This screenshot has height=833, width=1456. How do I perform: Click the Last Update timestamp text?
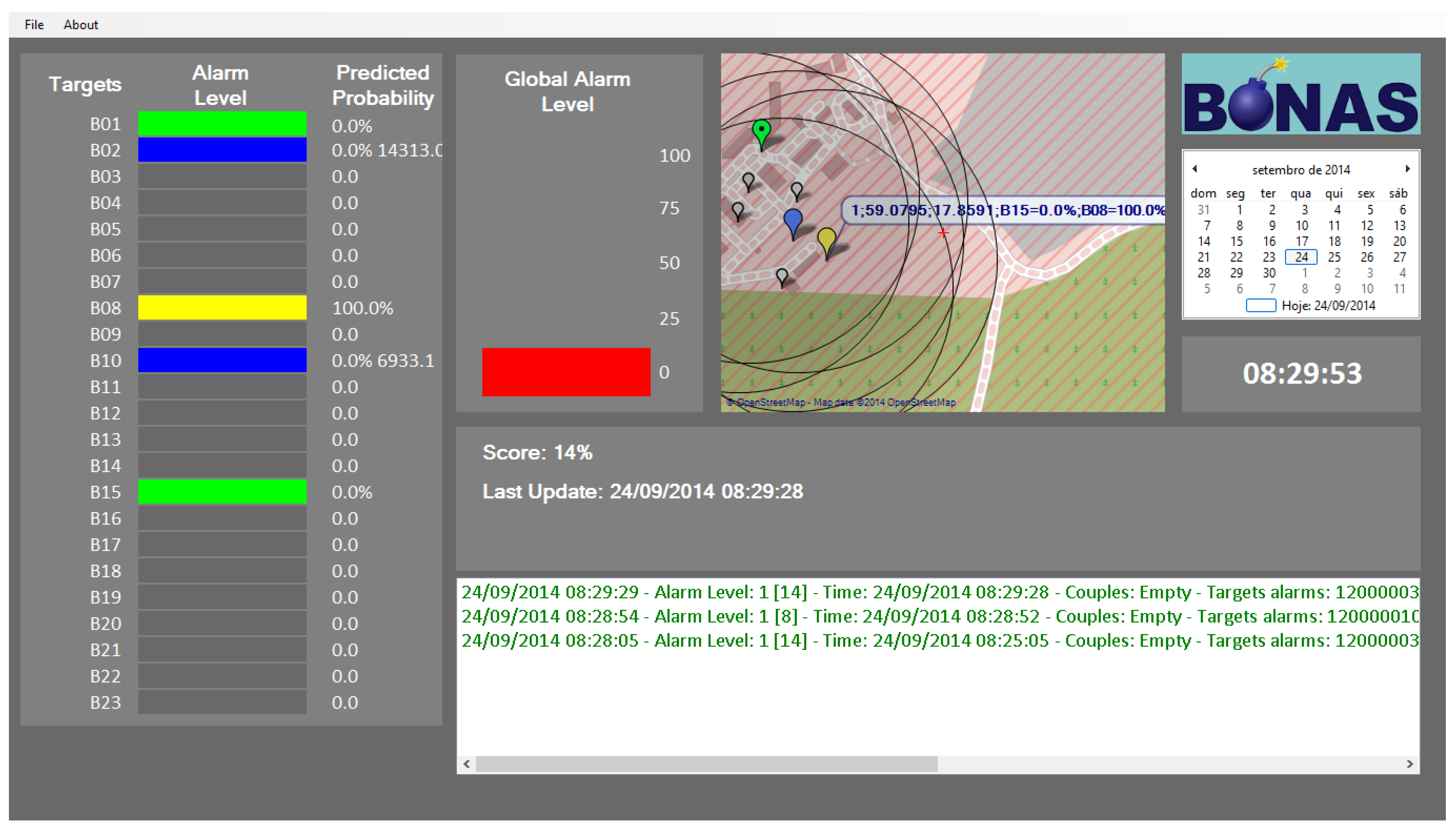pos(642,491)
